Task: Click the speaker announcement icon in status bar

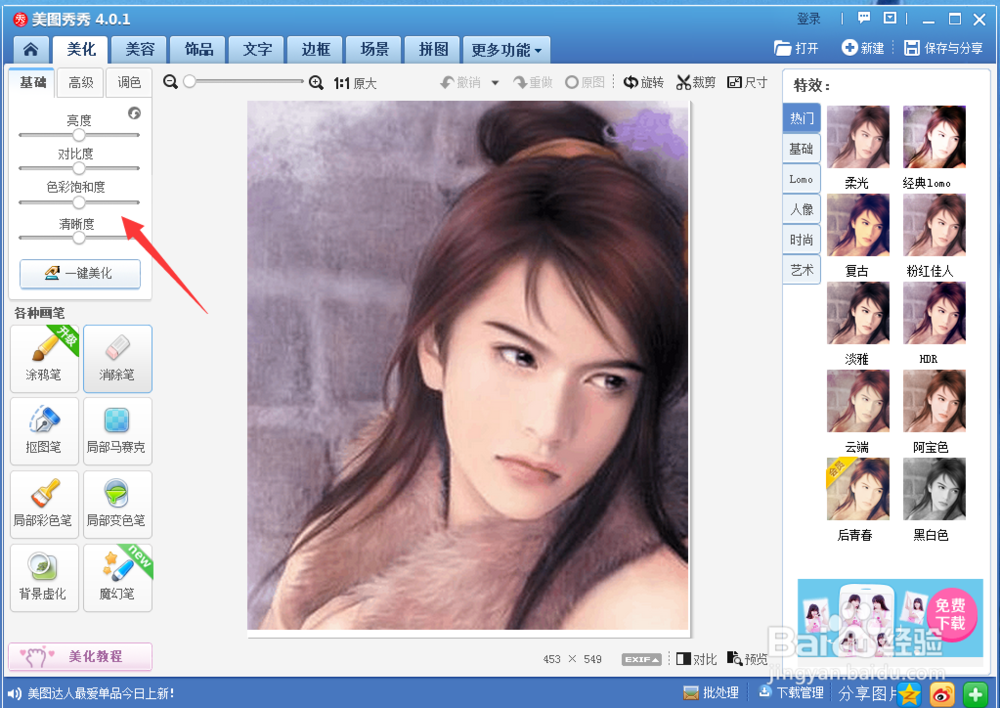Action: [x=14, y=693]
